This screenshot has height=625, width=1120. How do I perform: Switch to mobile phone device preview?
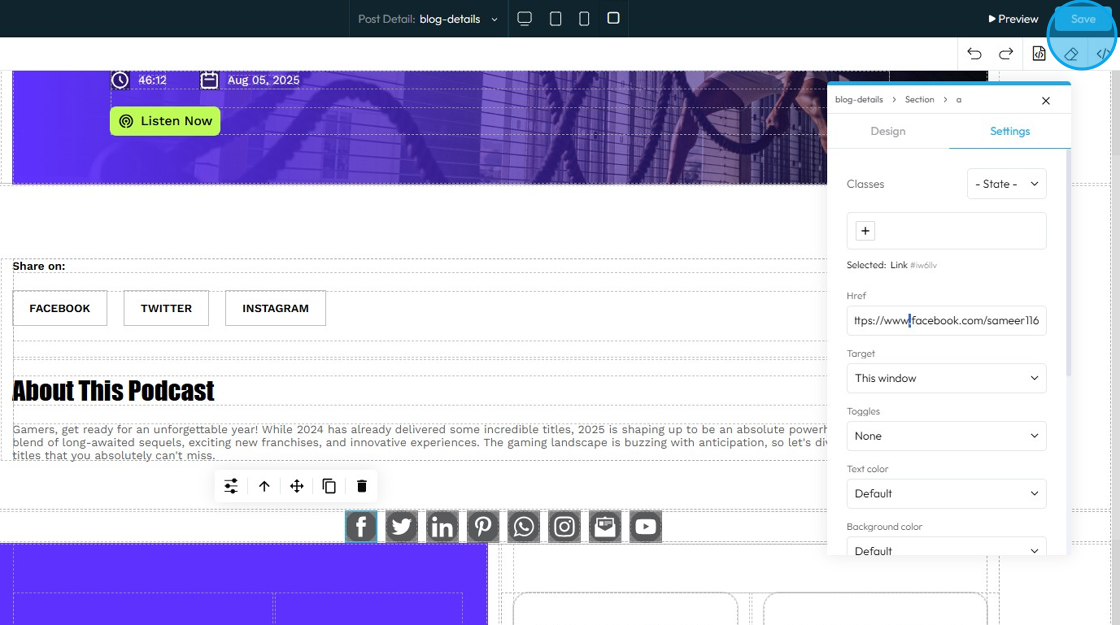[x=584, y=19]
